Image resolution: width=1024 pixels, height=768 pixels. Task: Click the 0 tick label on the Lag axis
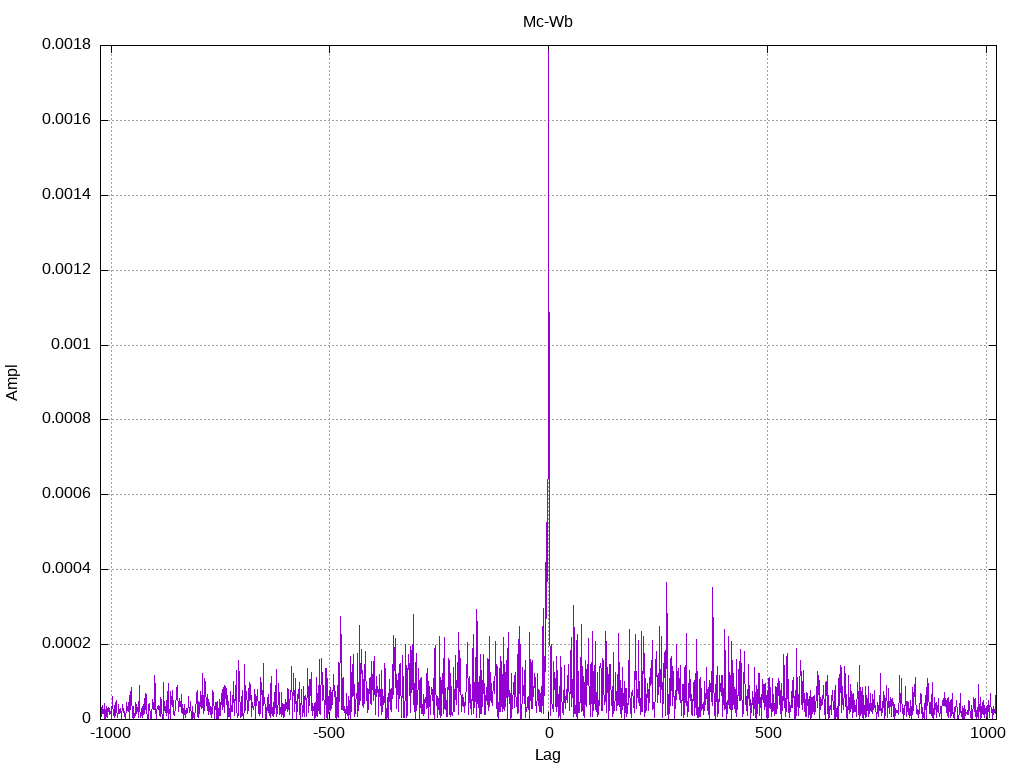(548, 733)
